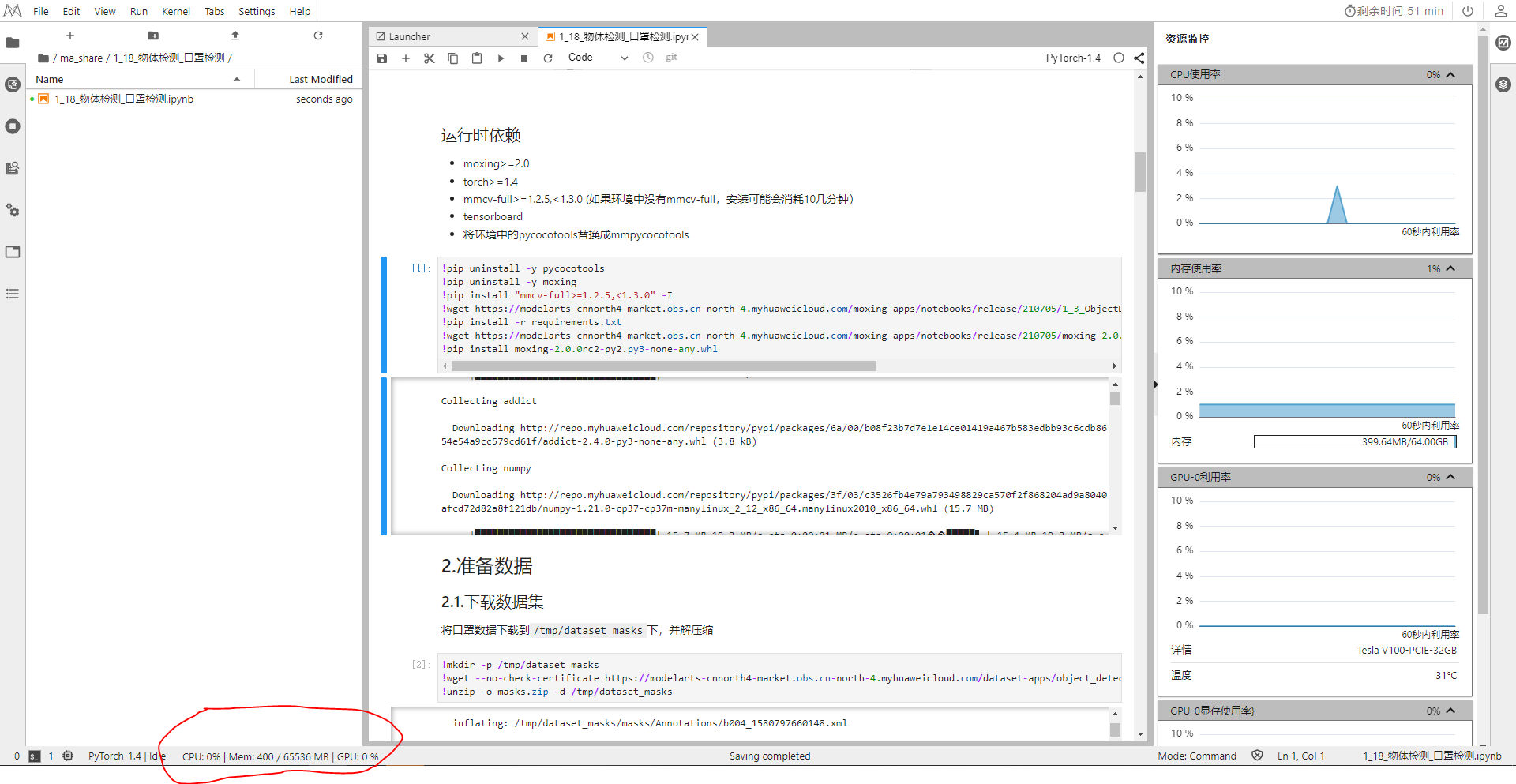Open the File menu

(41, 12)
